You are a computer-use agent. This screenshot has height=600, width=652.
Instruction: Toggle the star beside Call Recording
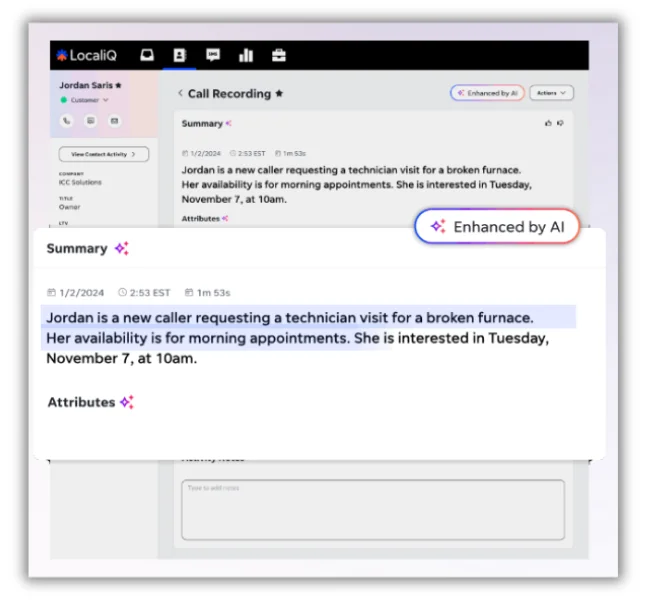279,94
